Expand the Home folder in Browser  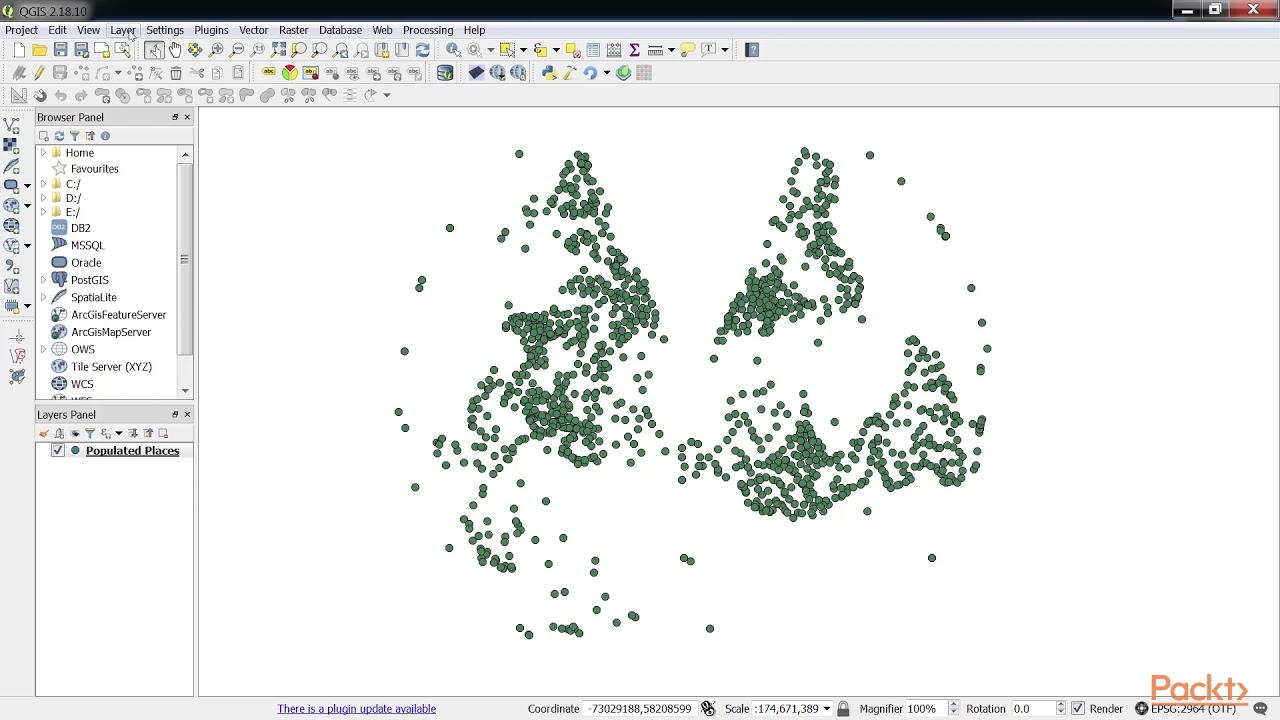[43, 153]
